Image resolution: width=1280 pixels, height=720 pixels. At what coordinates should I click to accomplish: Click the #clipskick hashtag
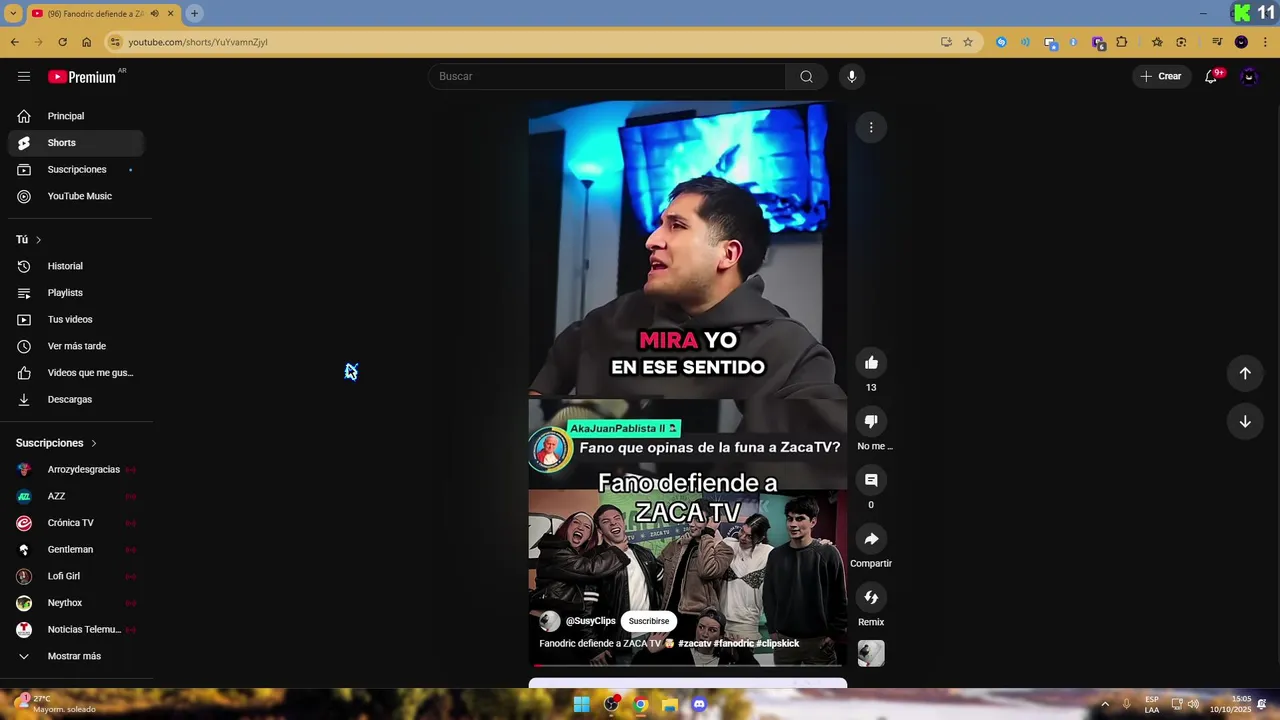coord(778,644)
